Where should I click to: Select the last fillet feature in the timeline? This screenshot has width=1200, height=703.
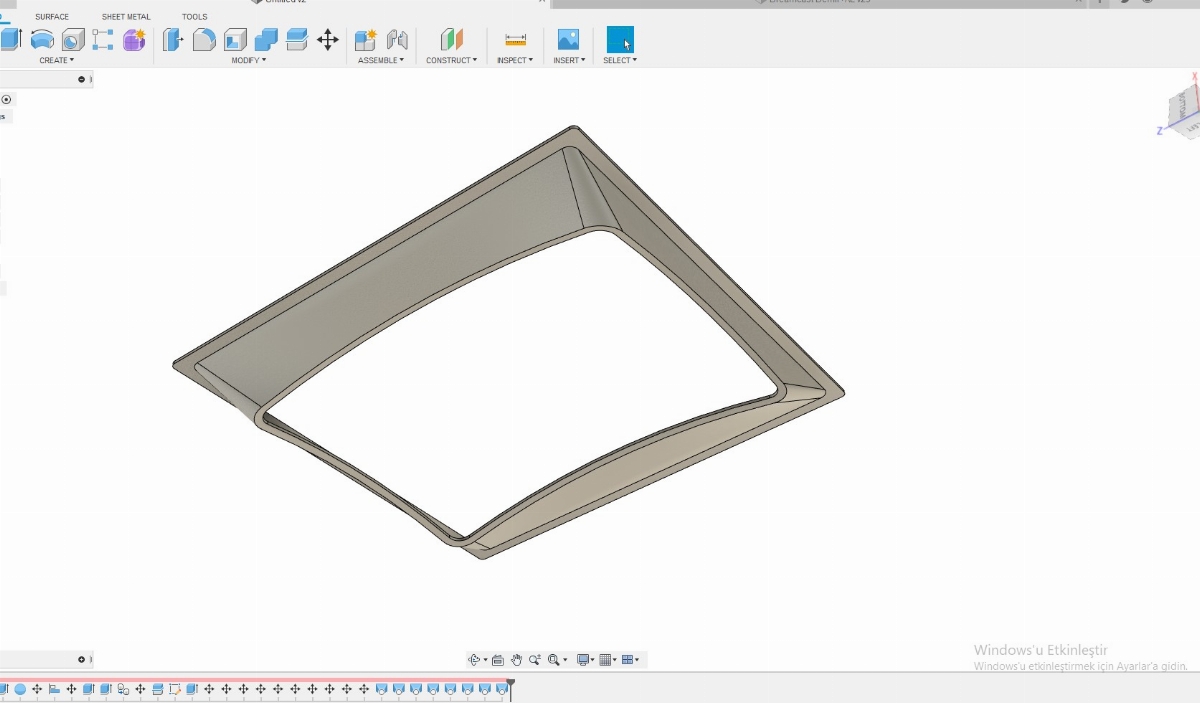tap(502, 689)
